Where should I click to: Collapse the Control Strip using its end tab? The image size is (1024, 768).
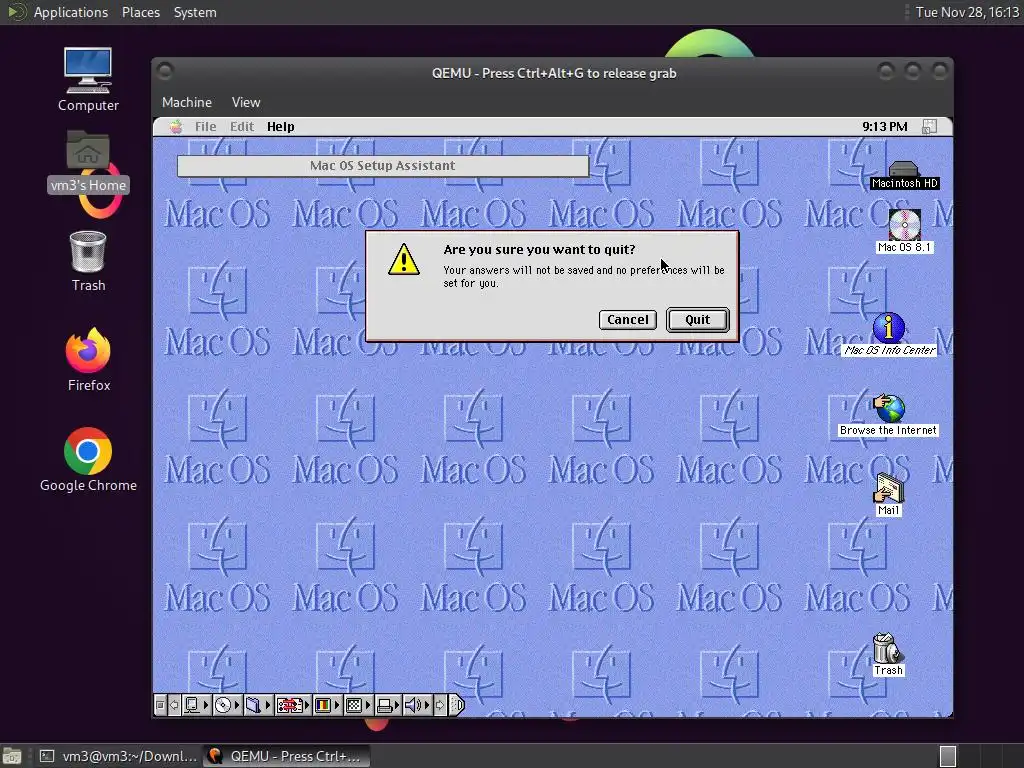pos(457,705)
